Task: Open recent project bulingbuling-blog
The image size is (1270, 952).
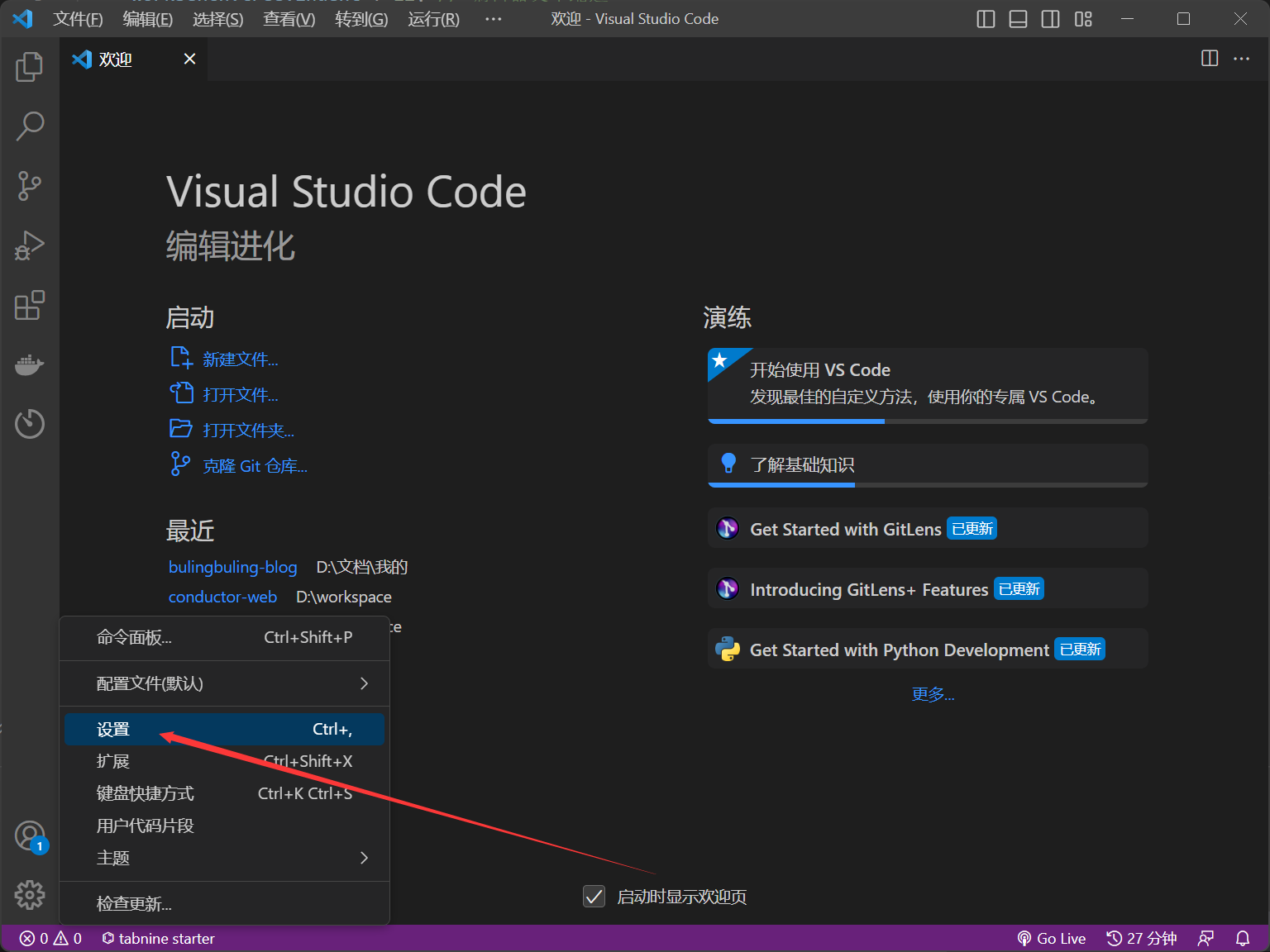Action: pyautogui.click(x=232, y=567)
